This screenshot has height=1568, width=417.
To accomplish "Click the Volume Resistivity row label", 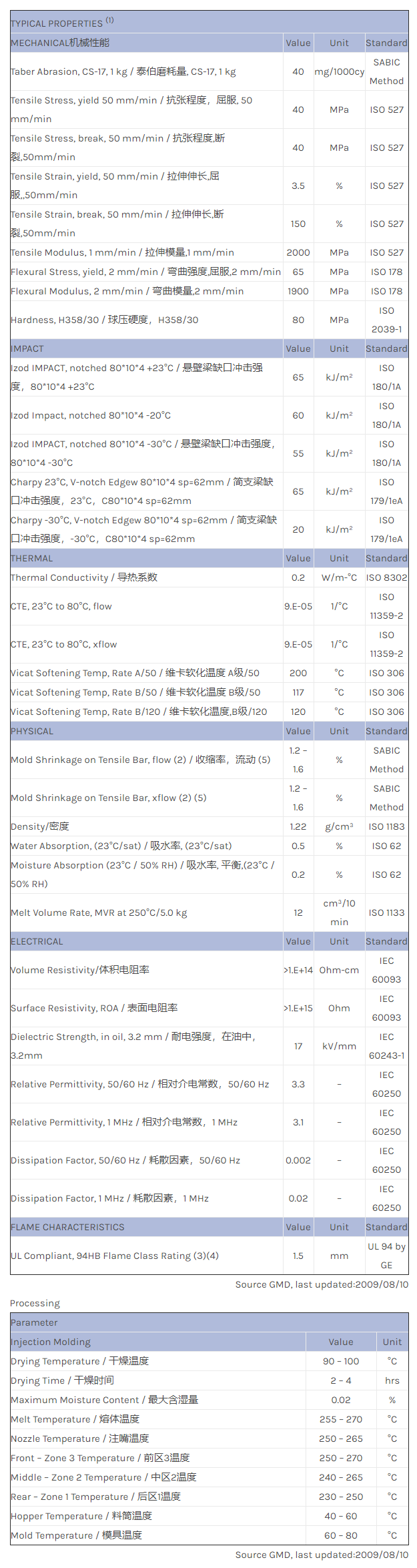I will [80, 970].
